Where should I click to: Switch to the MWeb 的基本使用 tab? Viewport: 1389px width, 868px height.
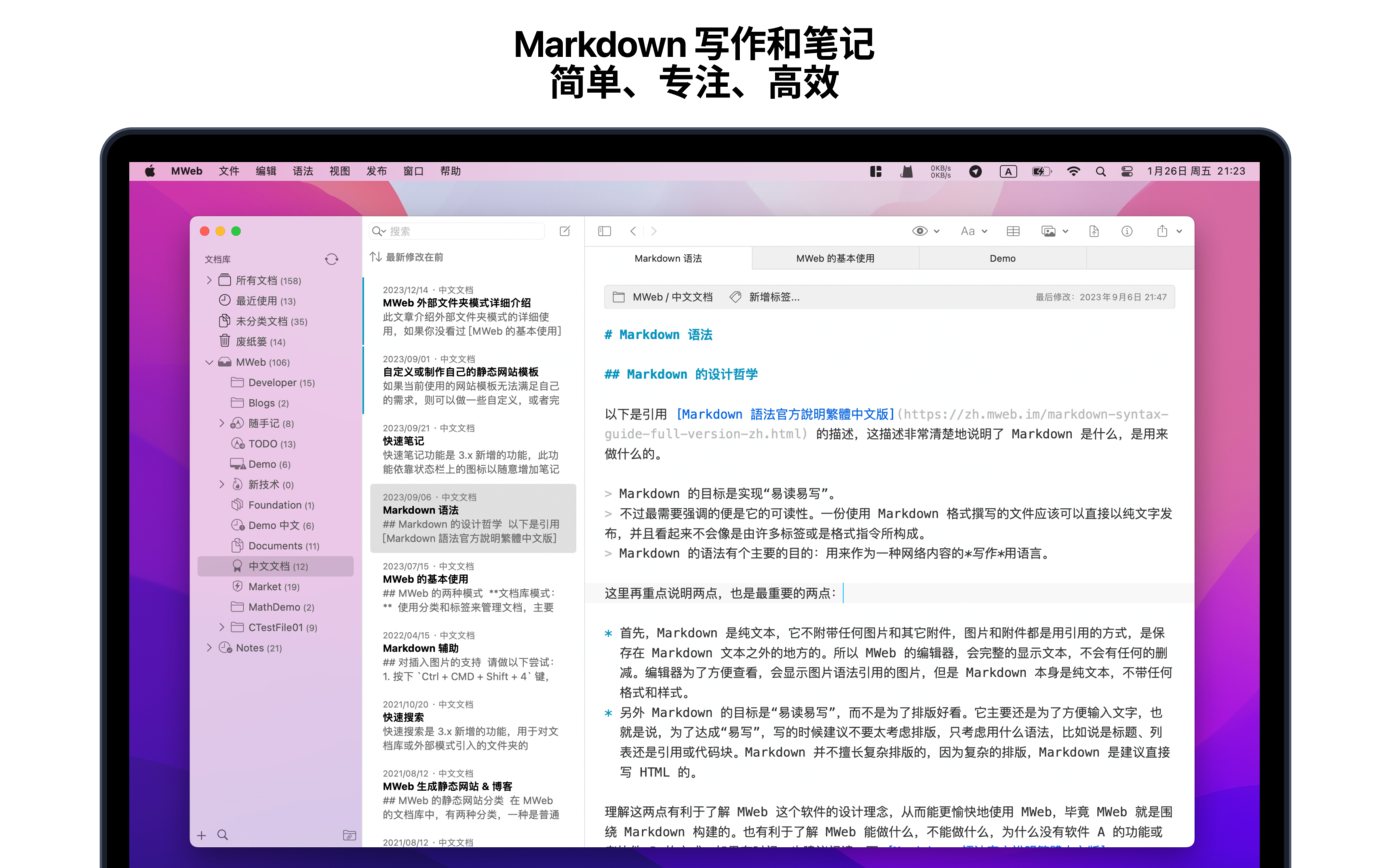(x=835, y=258)
